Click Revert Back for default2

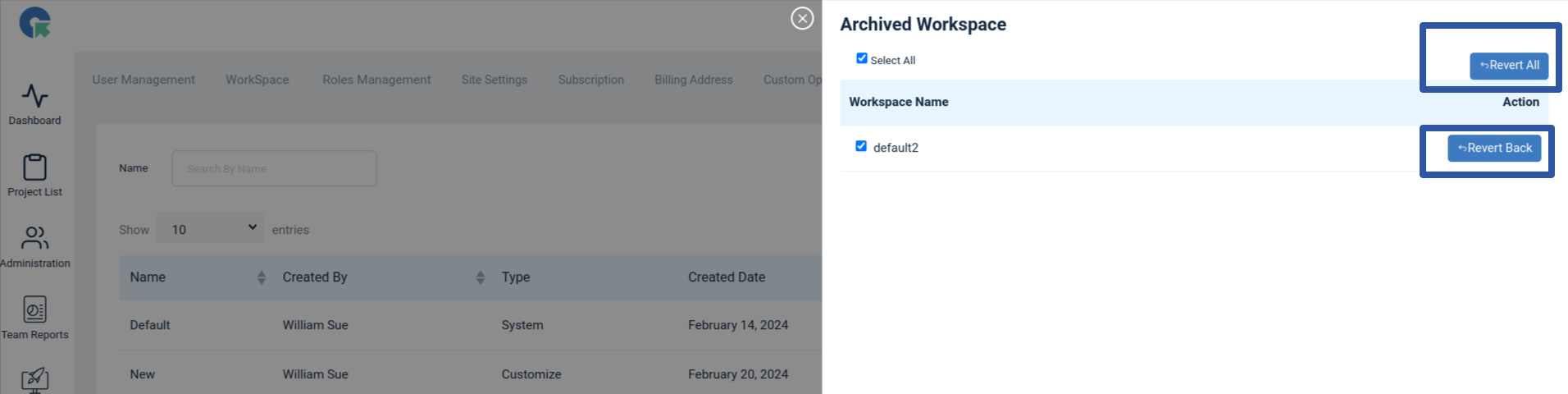(1494, 149)
